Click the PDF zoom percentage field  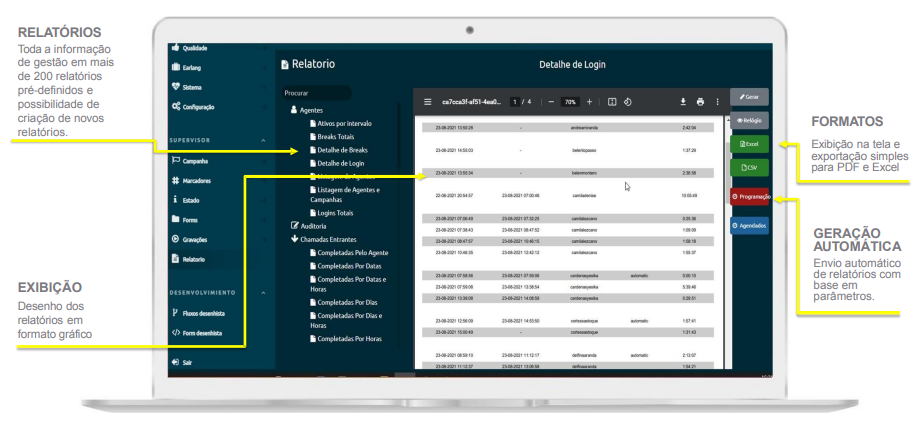(570, 102)
